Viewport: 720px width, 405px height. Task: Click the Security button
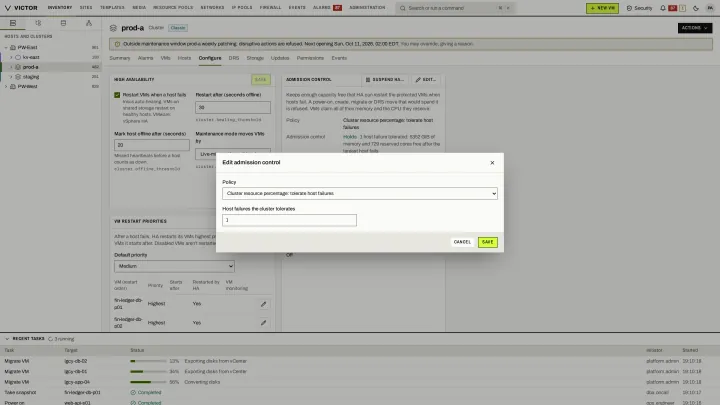639,8
